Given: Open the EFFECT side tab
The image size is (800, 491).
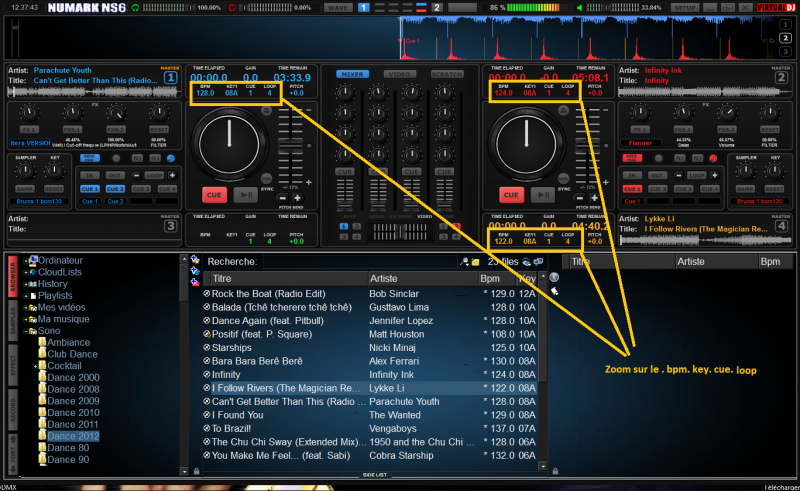Looking at the screenshot, I should (x=13, y=364).
